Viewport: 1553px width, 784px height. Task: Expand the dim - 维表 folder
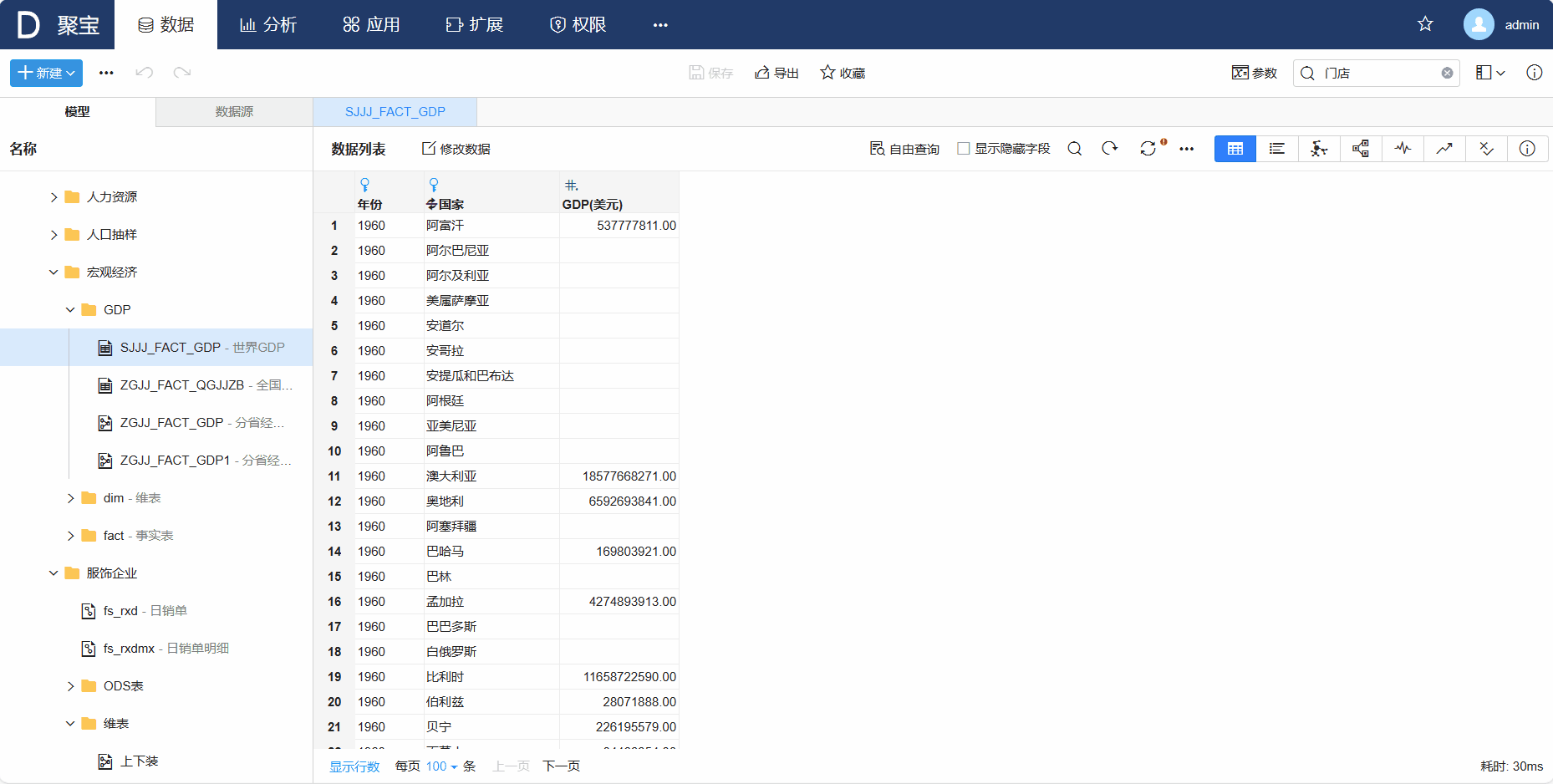point(70,498)
